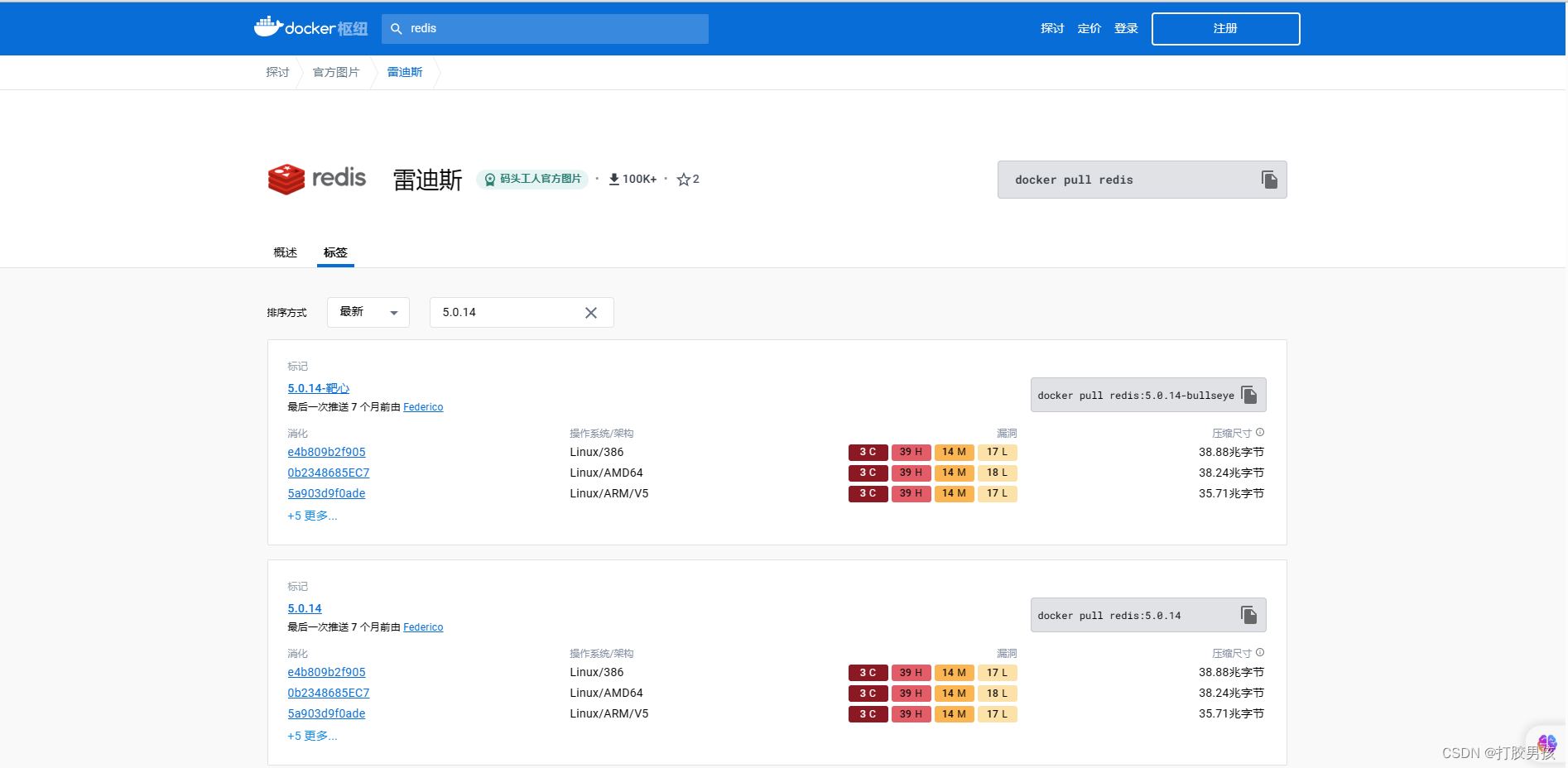This screenshot has width=1568, height=768.
Task: Click the star rating icon
Action: (x=683, y=180)
